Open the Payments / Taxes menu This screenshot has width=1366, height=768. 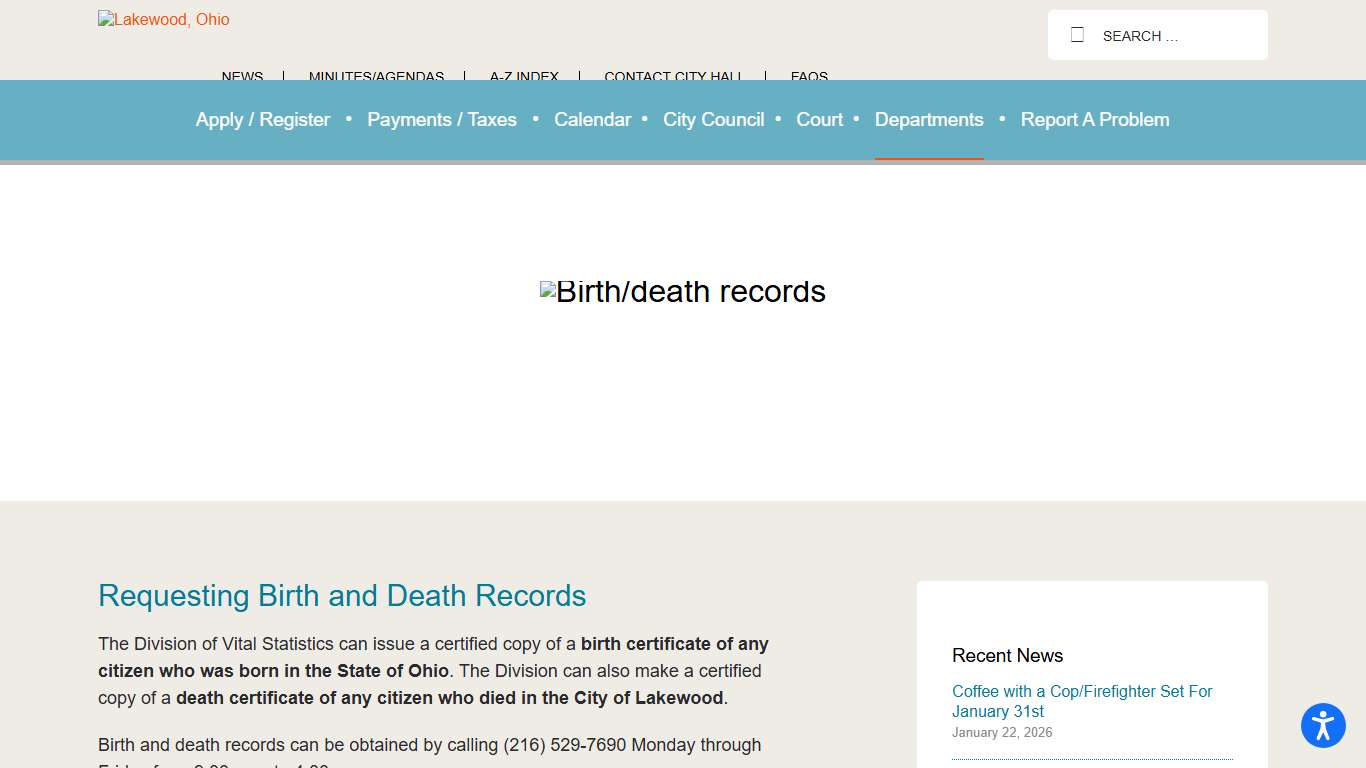tap(442, 120)
